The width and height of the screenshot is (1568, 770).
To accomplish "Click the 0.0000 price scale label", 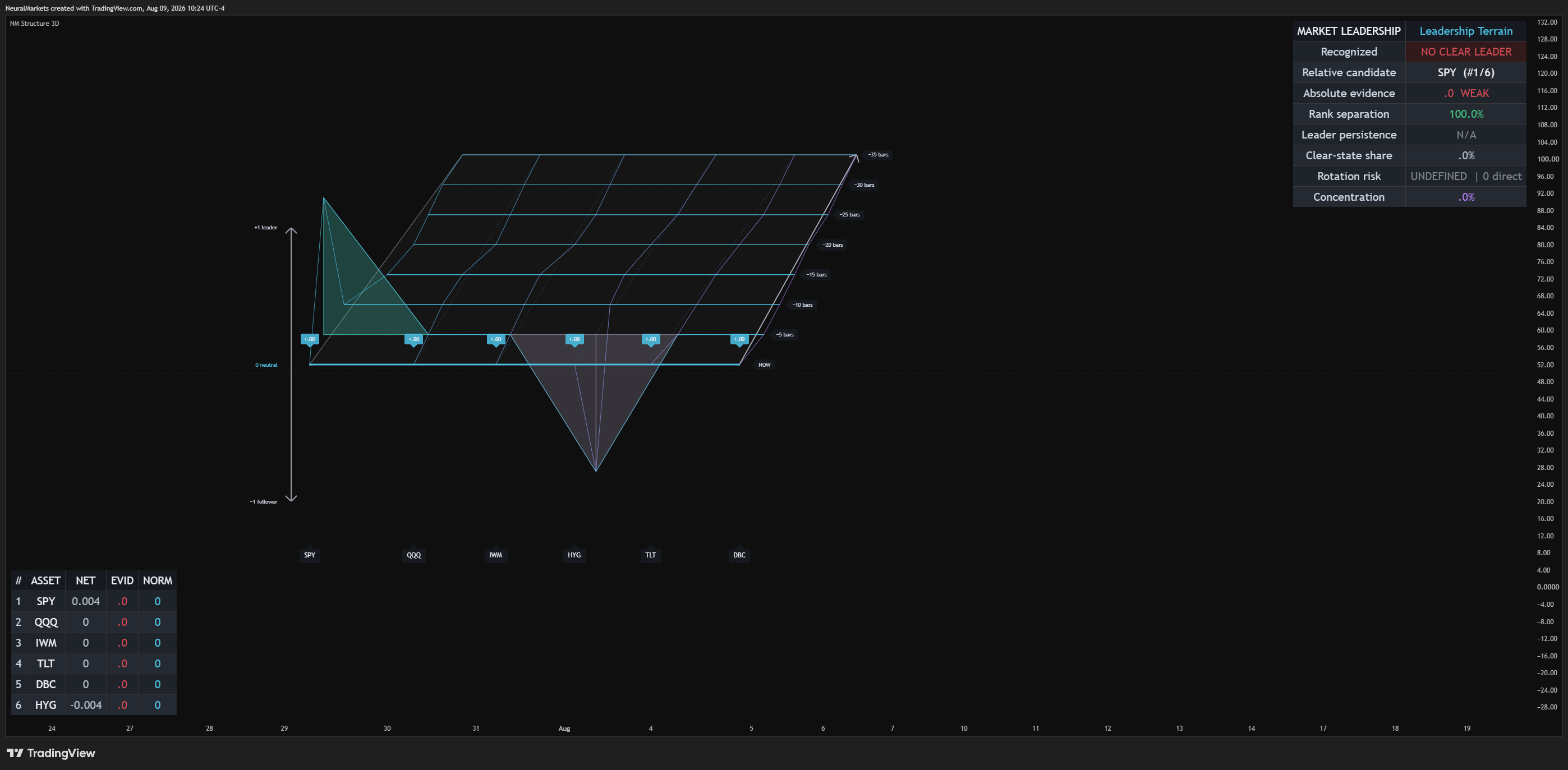I will tap(1547, 587).
